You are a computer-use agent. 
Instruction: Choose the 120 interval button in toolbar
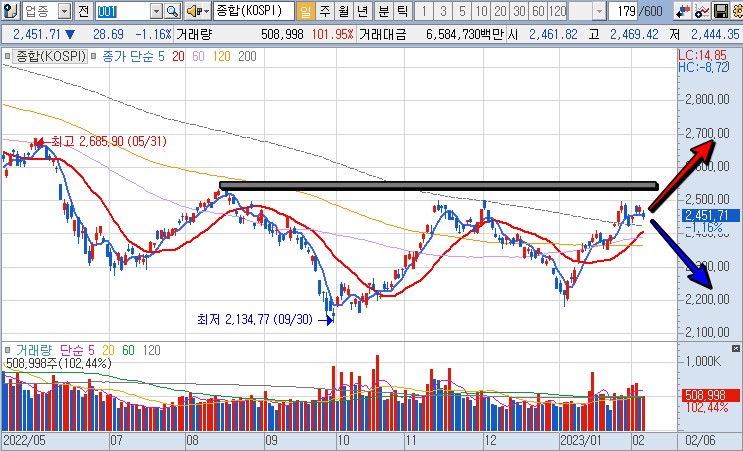coord(558,11)
